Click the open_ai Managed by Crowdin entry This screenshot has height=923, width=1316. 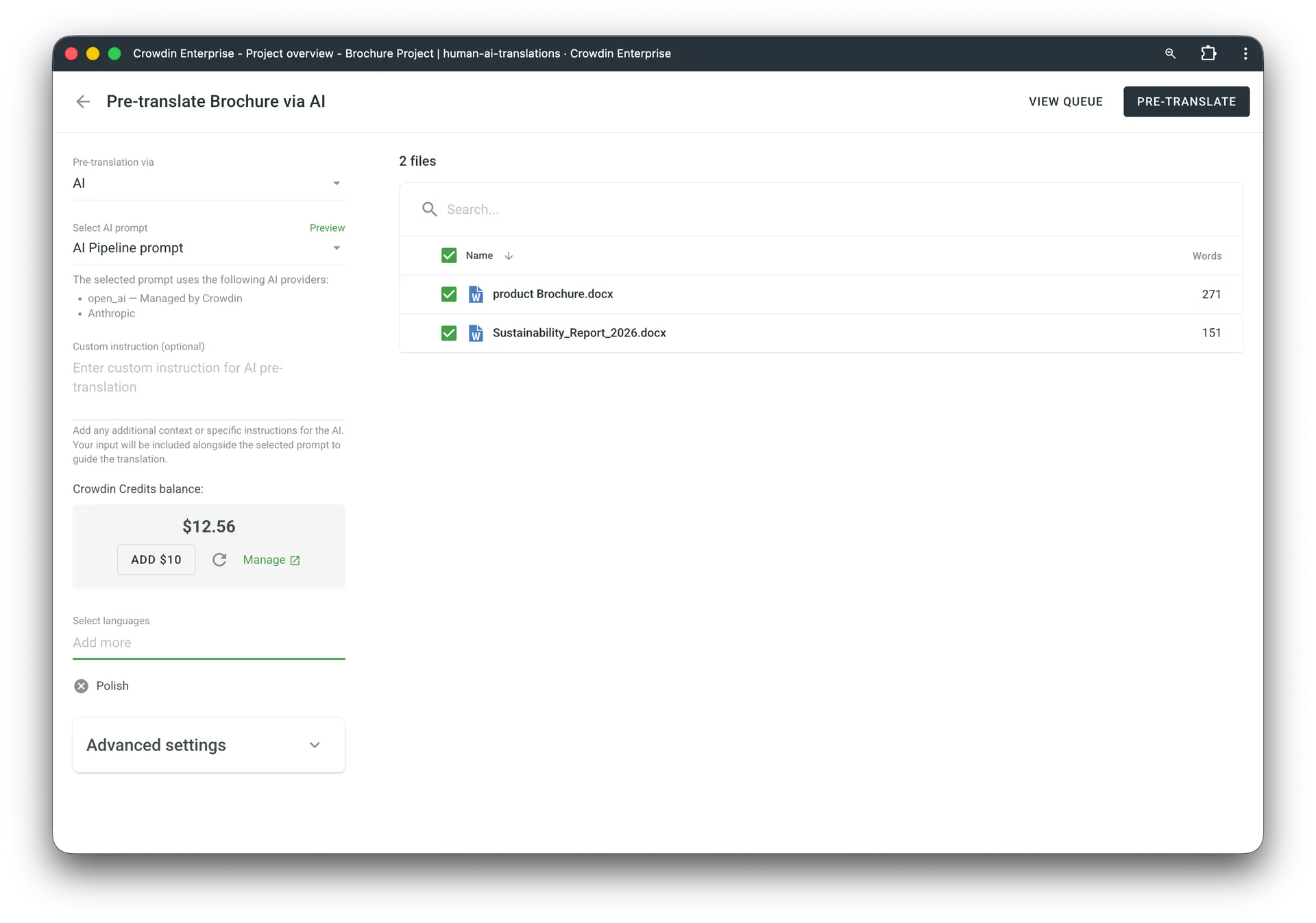(x=164, y=298)
